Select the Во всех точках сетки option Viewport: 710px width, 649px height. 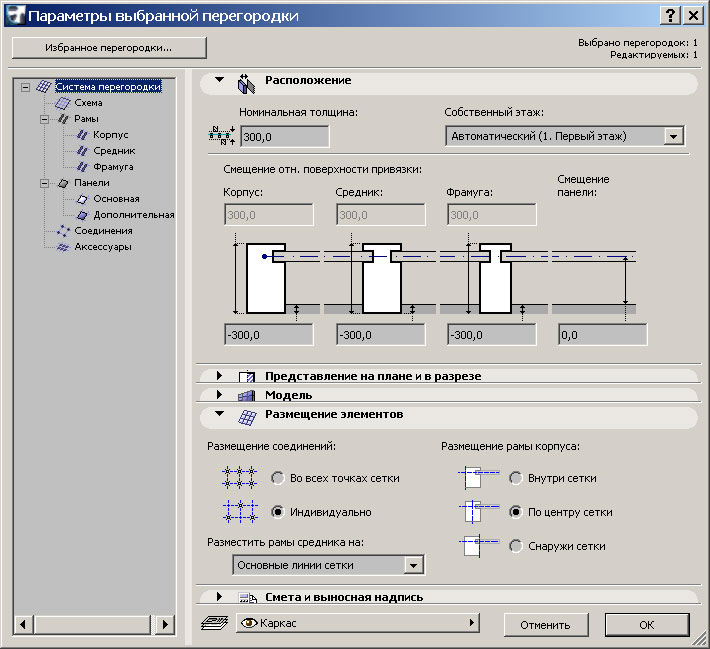click(278, 479)
